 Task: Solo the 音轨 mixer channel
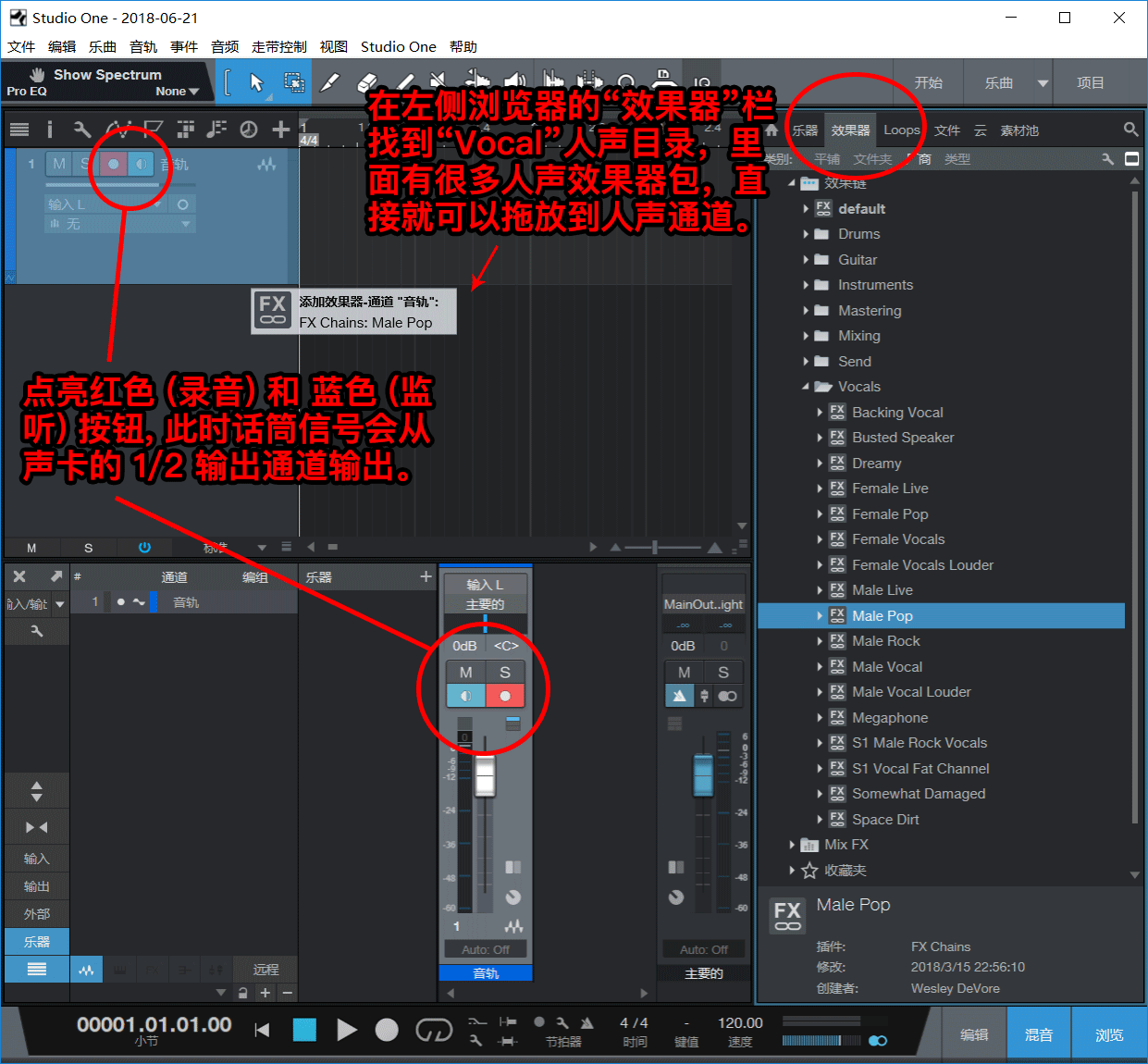(505, 673)
